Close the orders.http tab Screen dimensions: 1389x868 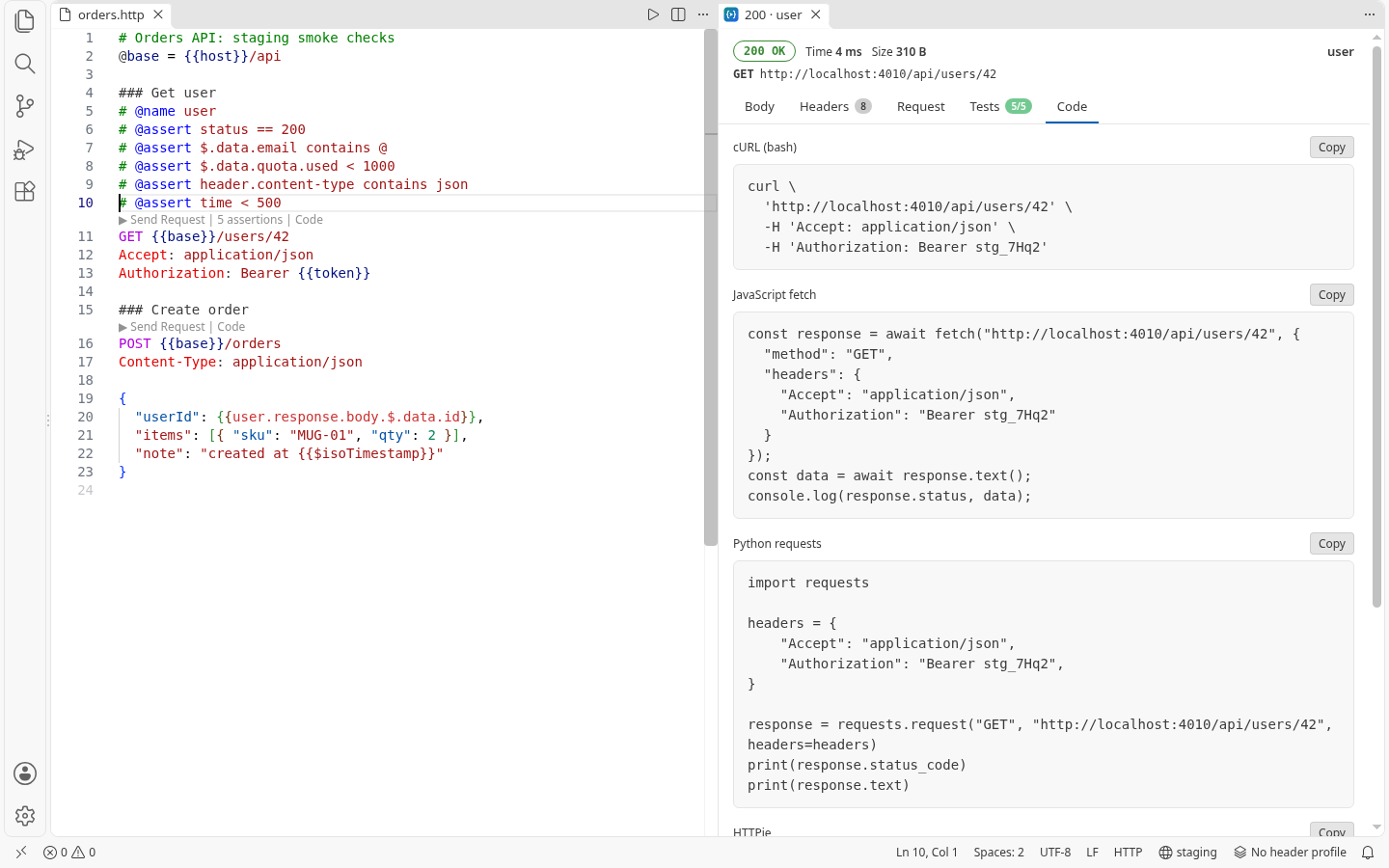[158, 14]
